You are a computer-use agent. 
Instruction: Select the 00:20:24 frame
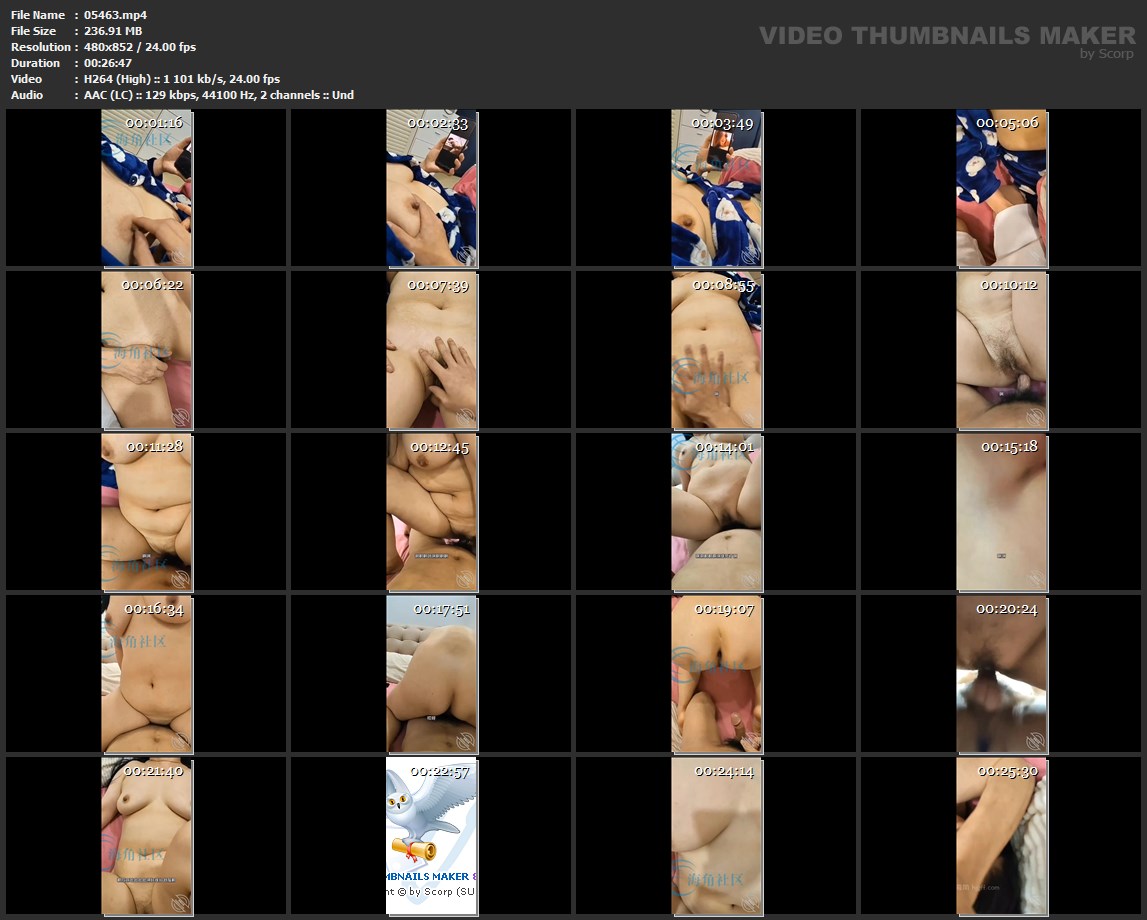coord(1001,674)
